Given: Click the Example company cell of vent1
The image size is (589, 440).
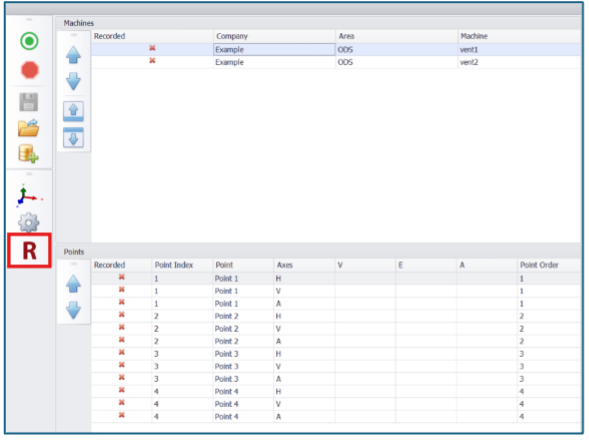Looking at the screenshot, I should [274, 50].
